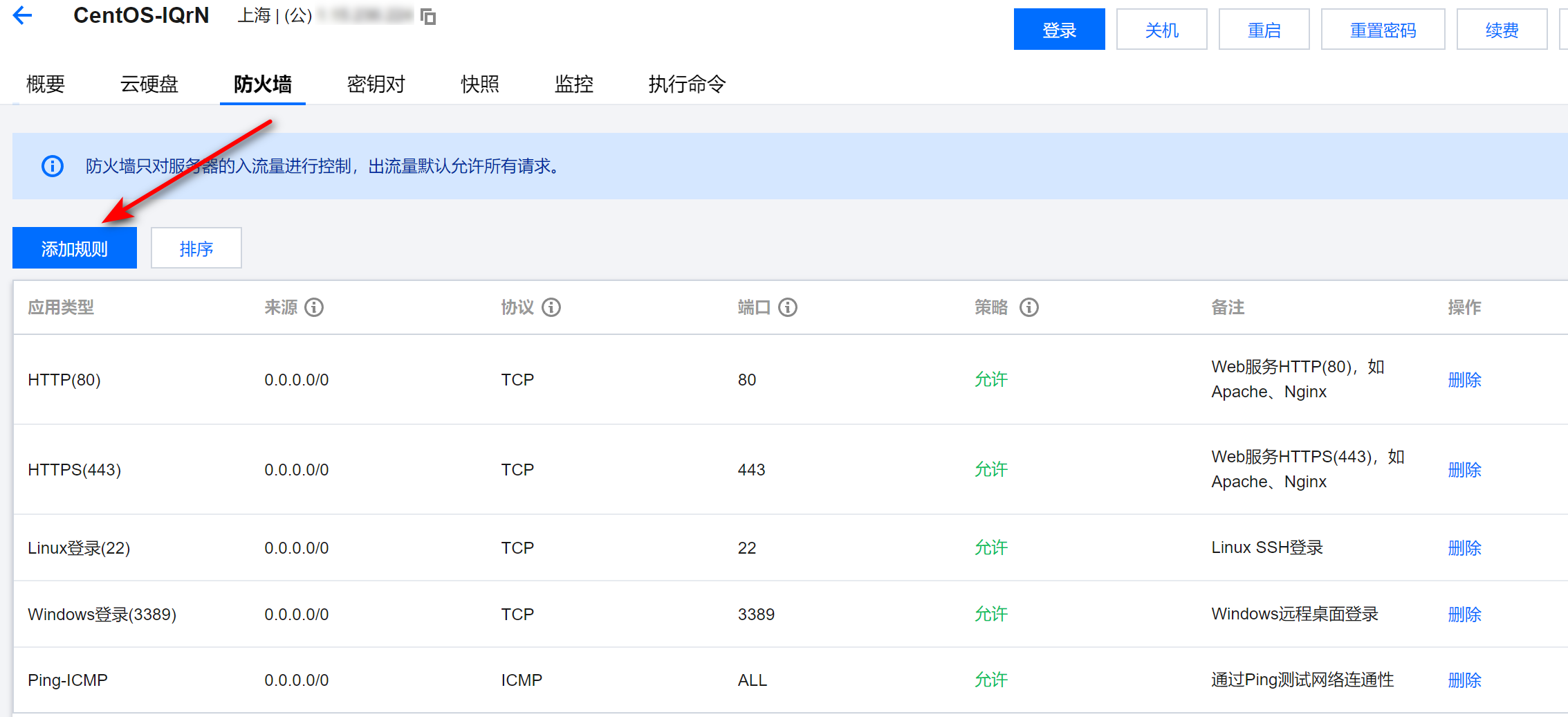This screenshot has width=1568, height=717.
Task: Delete the HTTPS(443) rule
Action: [1465, 470]
